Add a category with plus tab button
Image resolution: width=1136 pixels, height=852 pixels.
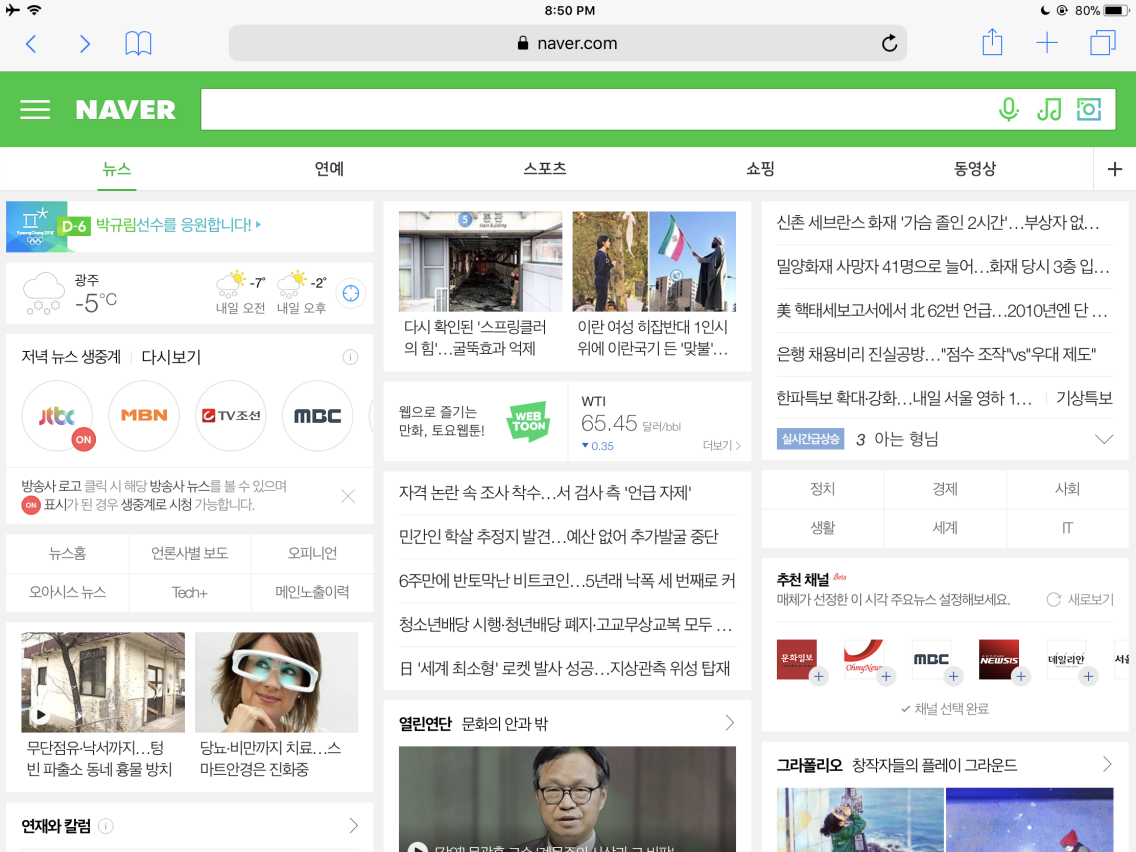pyautogui.click(x=1114, y=170)
